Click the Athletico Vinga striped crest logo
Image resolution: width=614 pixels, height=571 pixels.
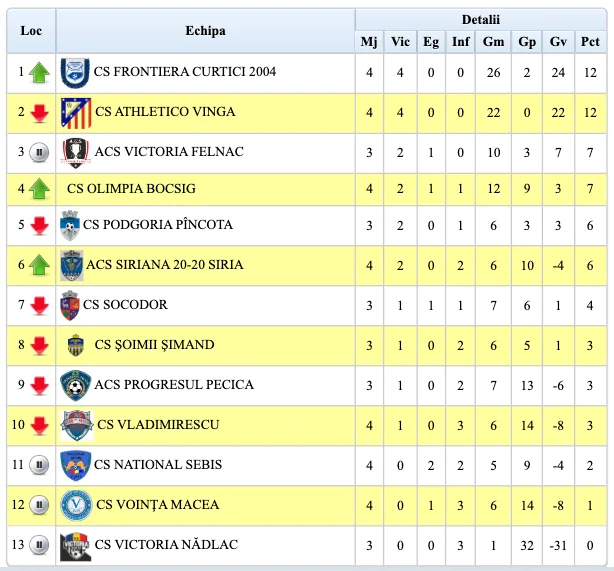[76, 113]
